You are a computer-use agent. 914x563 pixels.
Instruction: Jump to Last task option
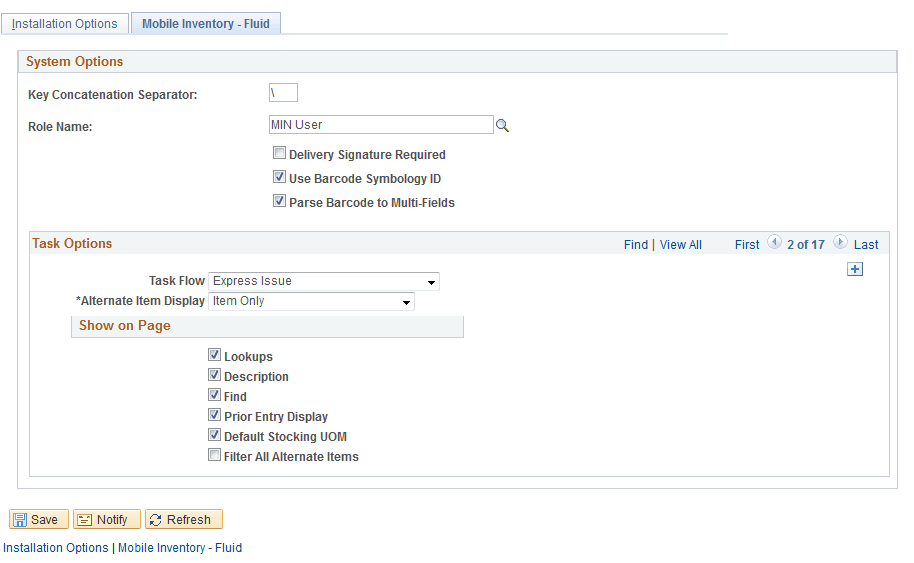(866, 245)
